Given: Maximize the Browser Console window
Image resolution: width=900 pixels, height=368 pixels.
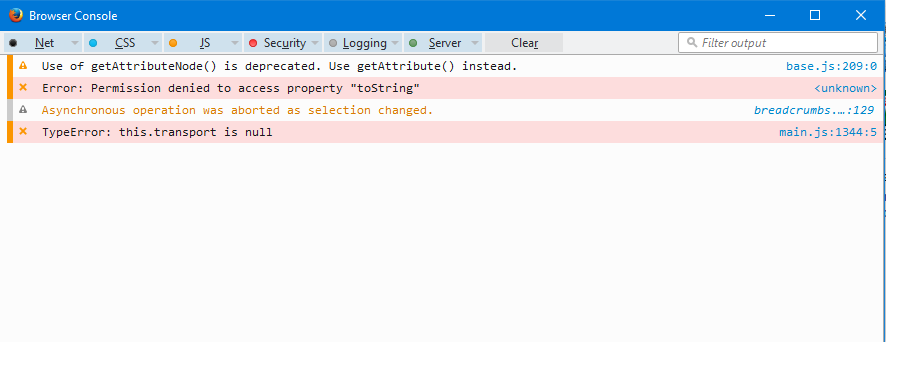Looking at the screenshot, I should tap(814, 16).
